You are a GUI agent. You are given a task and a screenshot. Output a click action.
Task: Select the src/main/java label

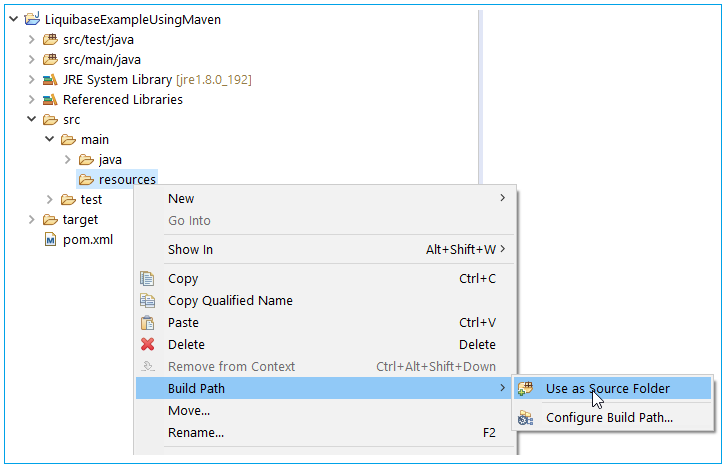pos(102,60)
